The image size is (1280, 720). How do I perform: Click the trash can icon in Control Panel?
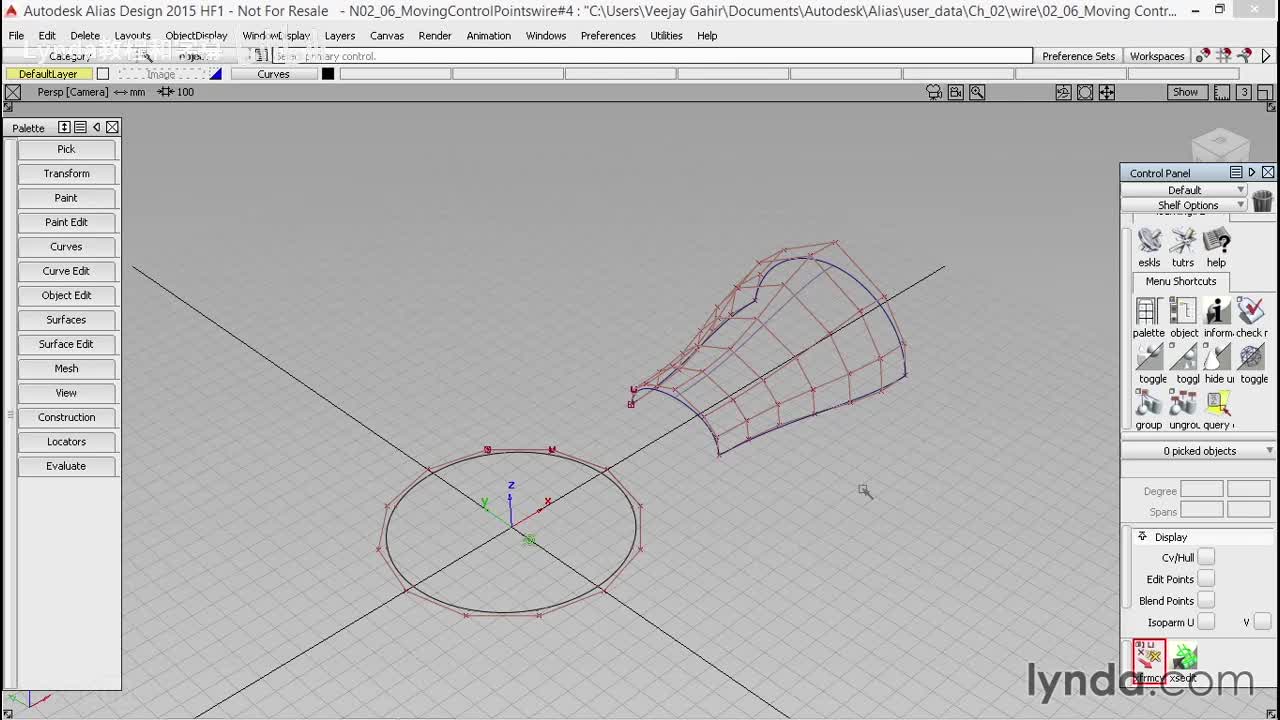click(x=1262, y=200)
